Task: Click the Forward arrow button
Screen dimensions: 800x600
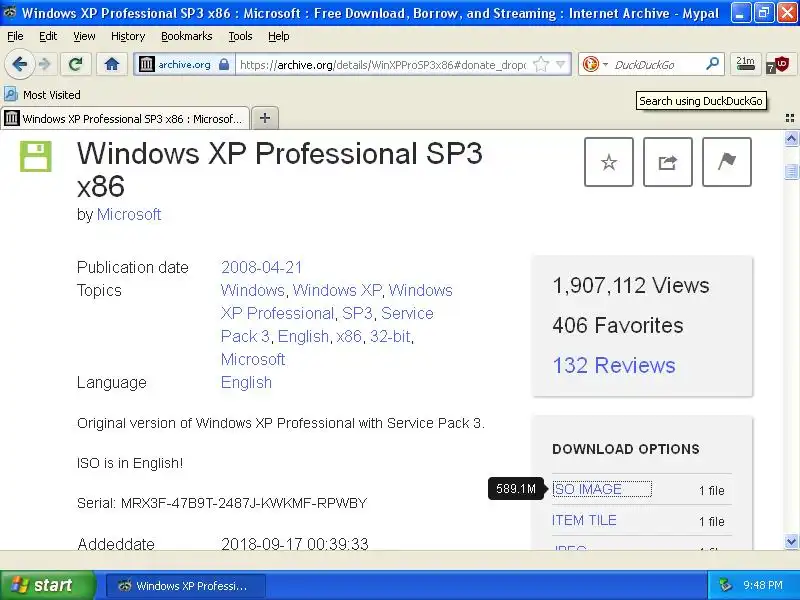Action: click(x=45, y=64)
